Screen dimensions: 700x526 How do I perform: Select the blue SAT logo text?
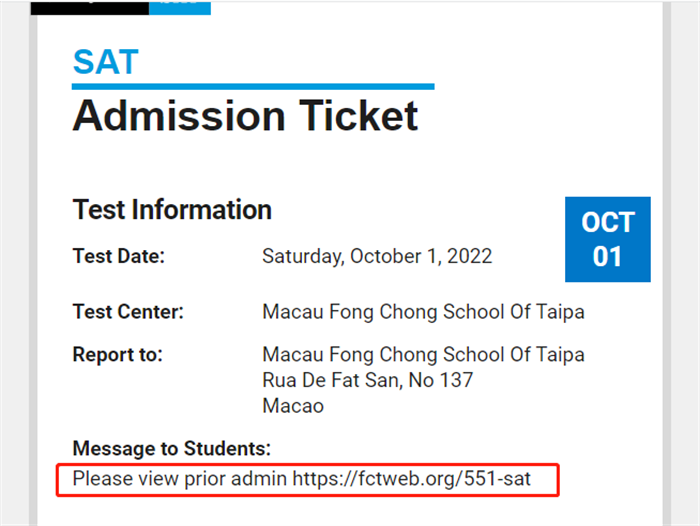(x=106, y=62)
